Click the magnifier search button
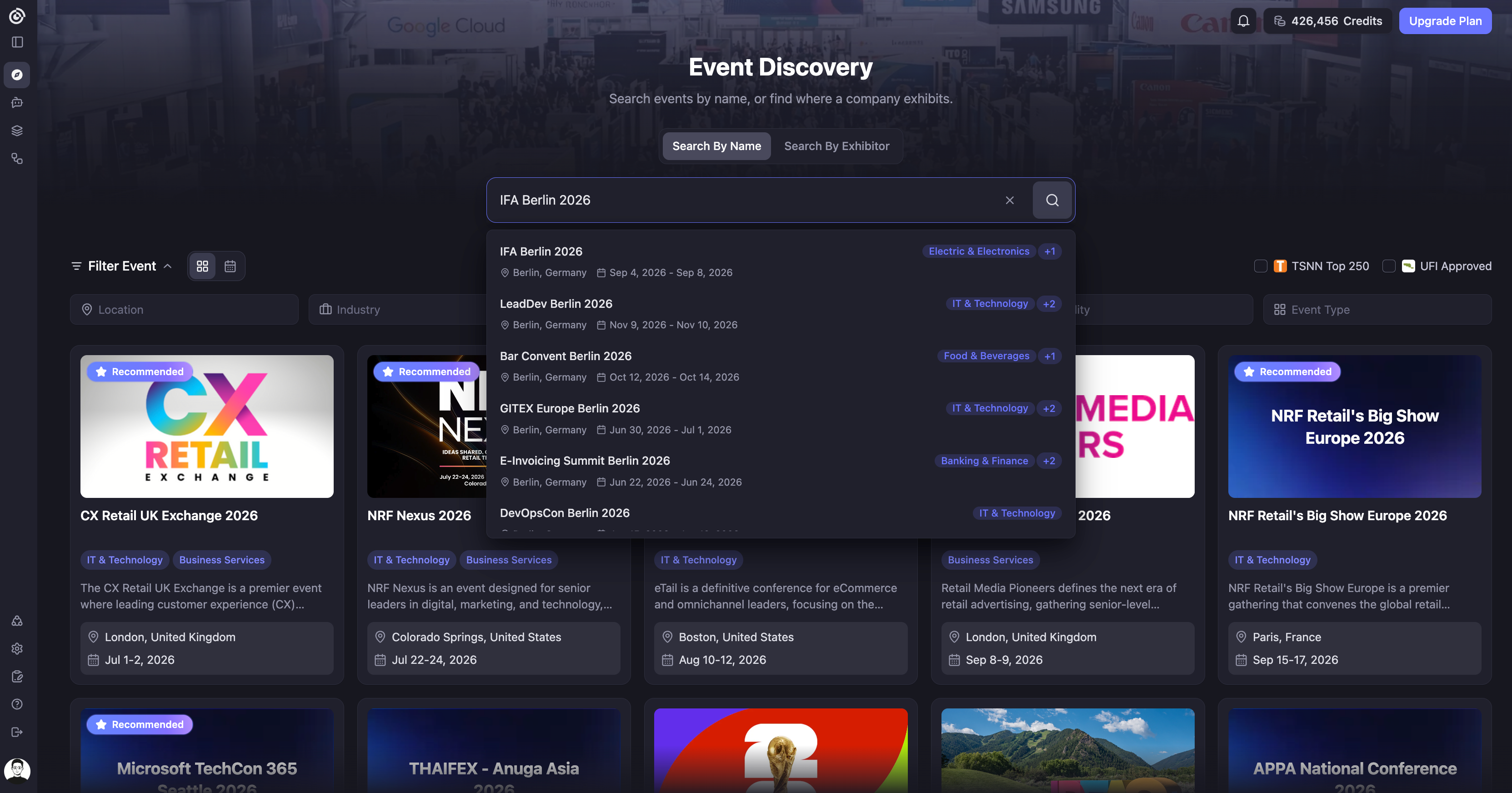Viewport: 1512px width, 793px height. (1052, 200)
